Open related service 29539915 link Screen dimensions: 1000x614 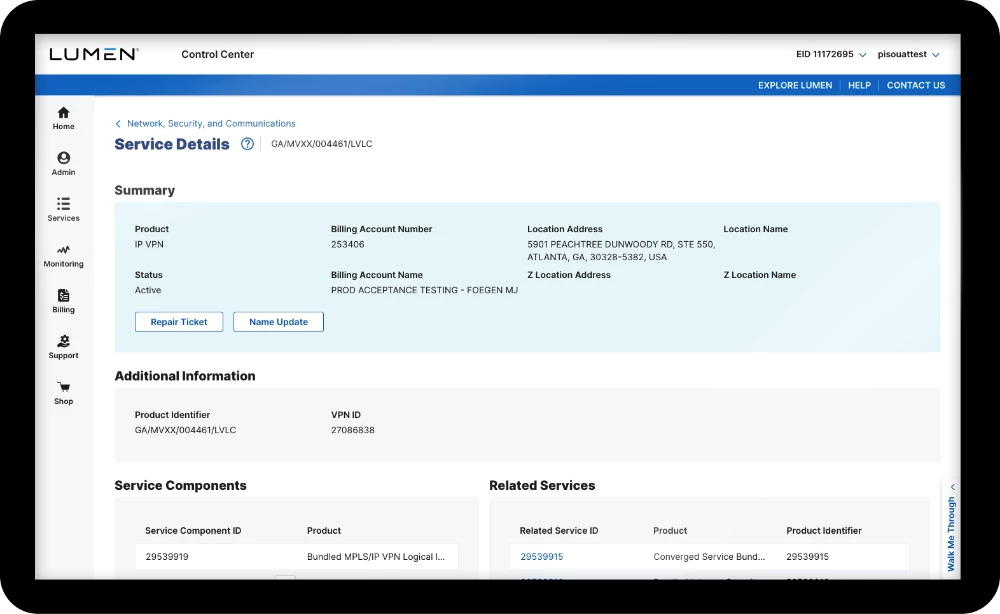click(541, 557)
